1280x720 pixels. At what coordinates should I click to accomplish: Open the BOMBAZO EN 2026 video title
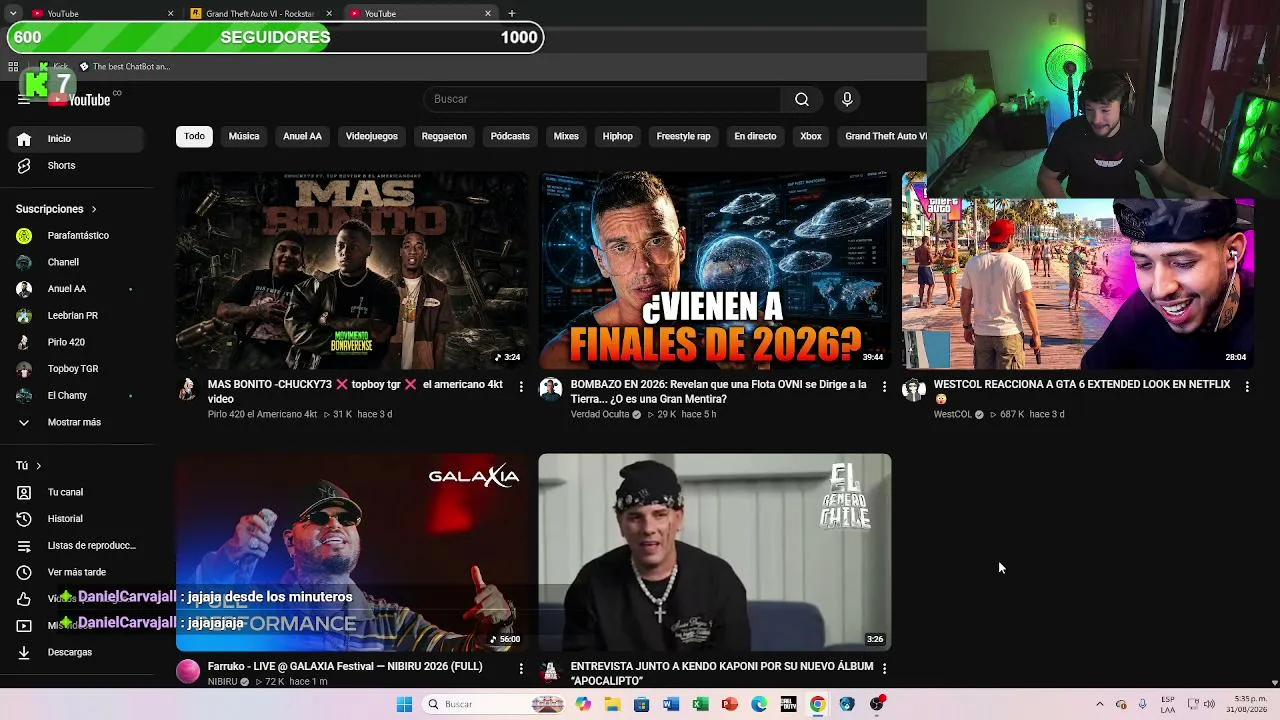[719, 392]
